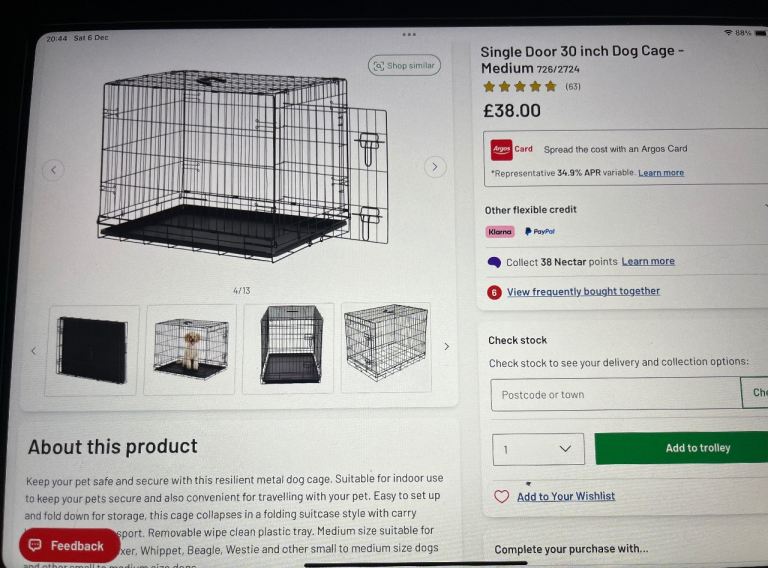Click Learn more link for APR

tap(661, 173)
